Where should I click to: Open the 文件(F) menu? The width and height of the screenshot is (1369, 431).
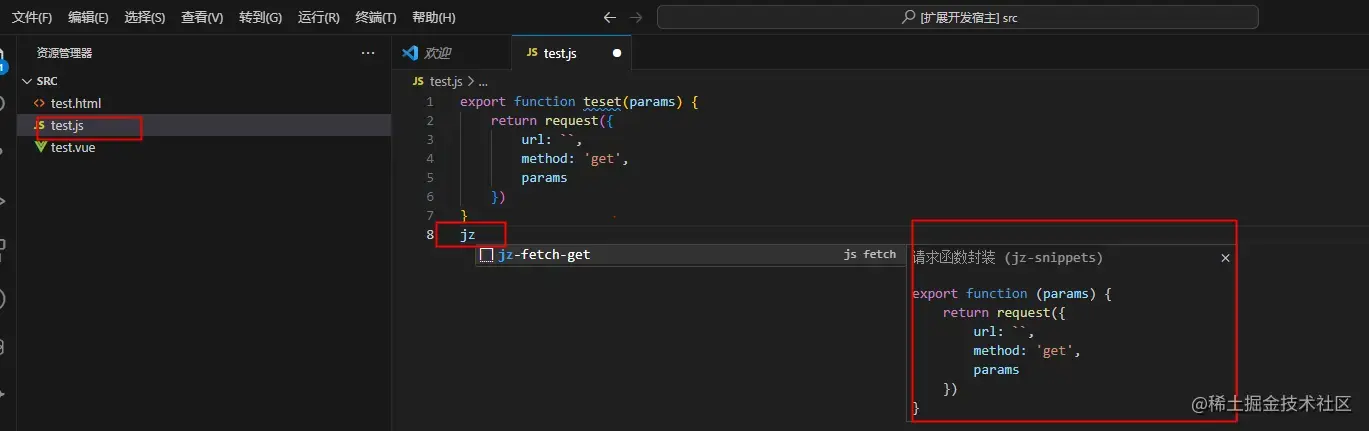32,18
